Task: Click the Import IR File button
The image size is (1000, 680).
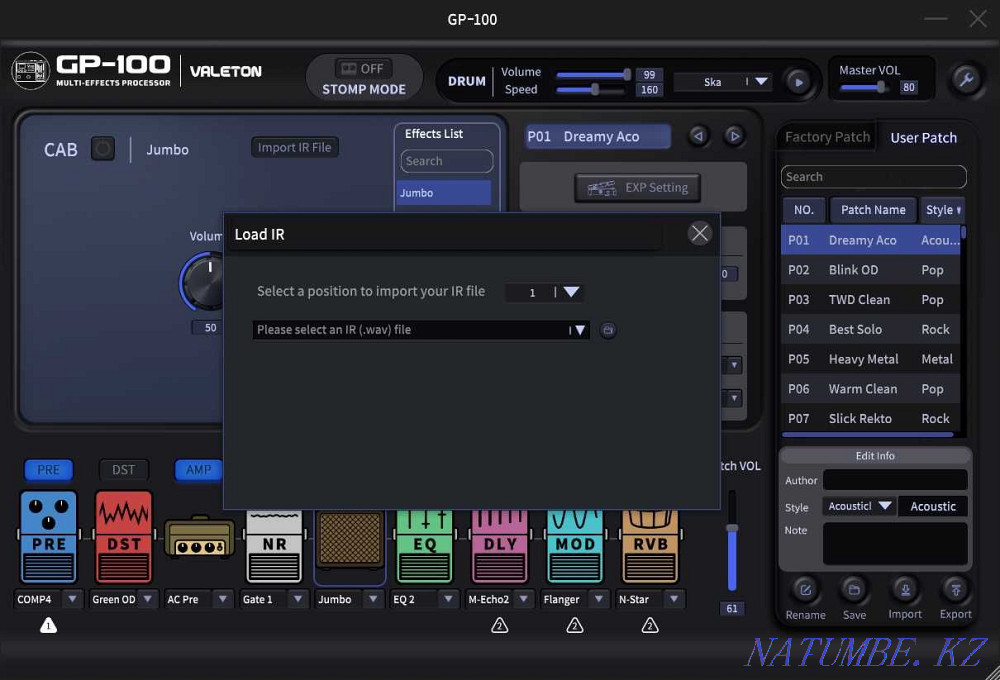Action: (x=294, y=147)
